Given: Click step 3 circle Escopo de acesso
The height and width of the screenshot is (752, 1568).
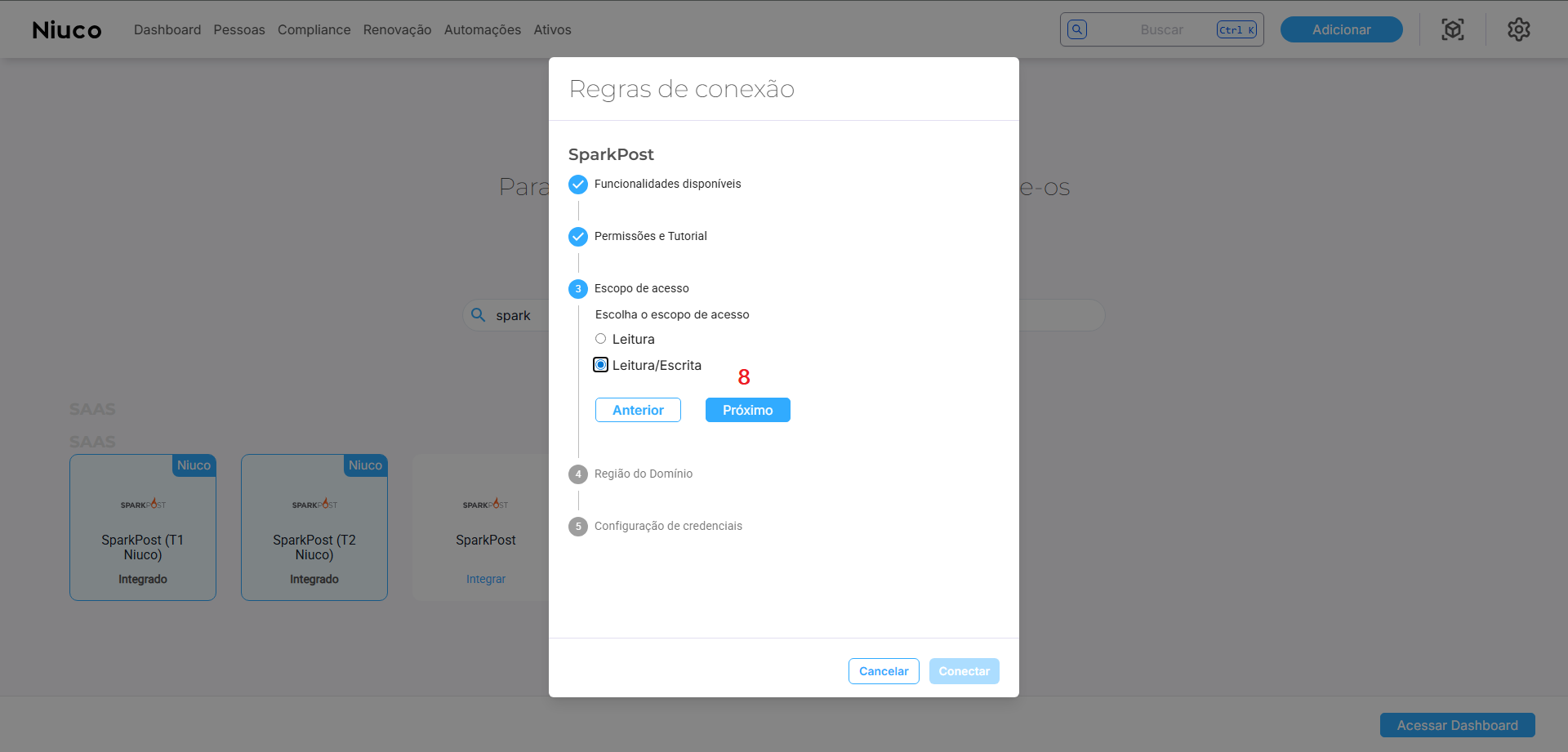Looking at the screenshot, I should pyautogui.click(x=578, y=289).
